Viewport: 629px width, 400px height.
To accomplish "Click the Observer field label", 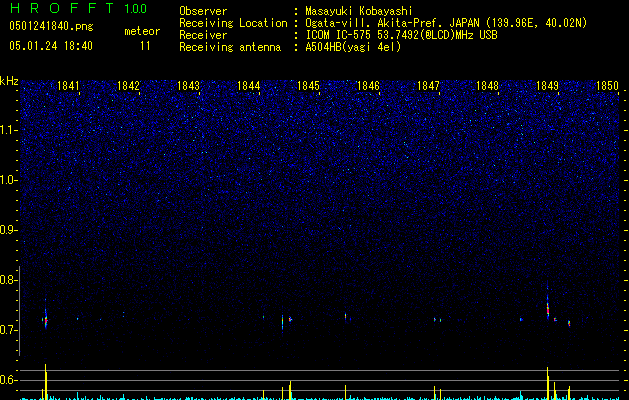I will 203,11.
